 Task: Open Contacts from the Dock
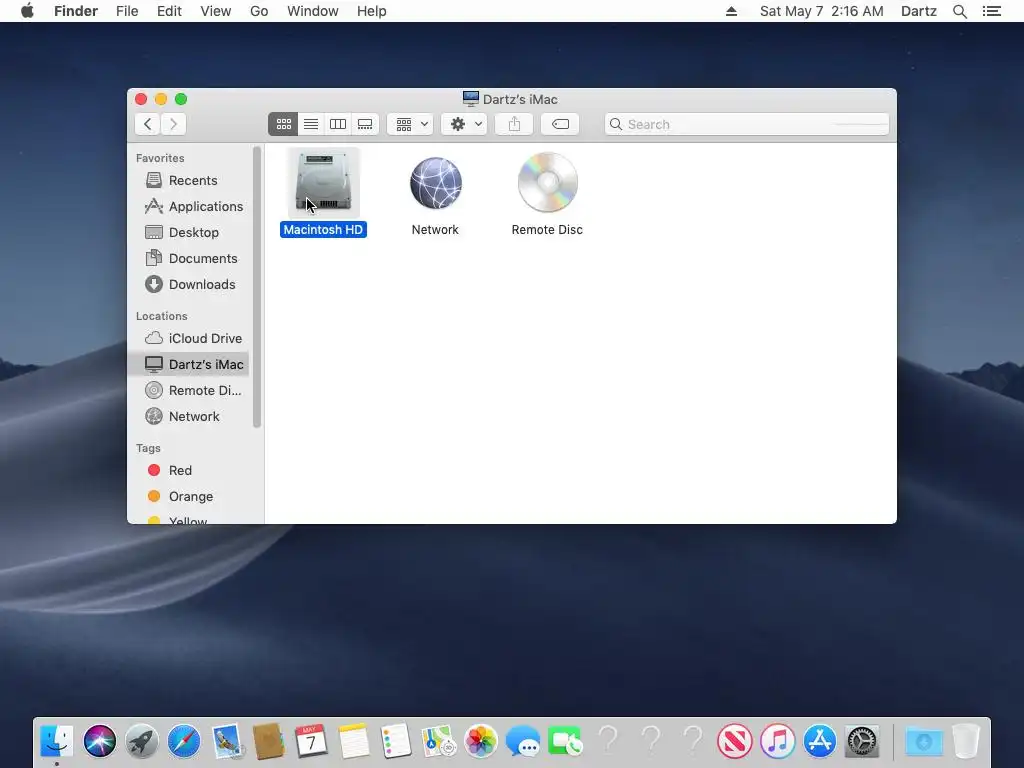click(x=268, y=741)
